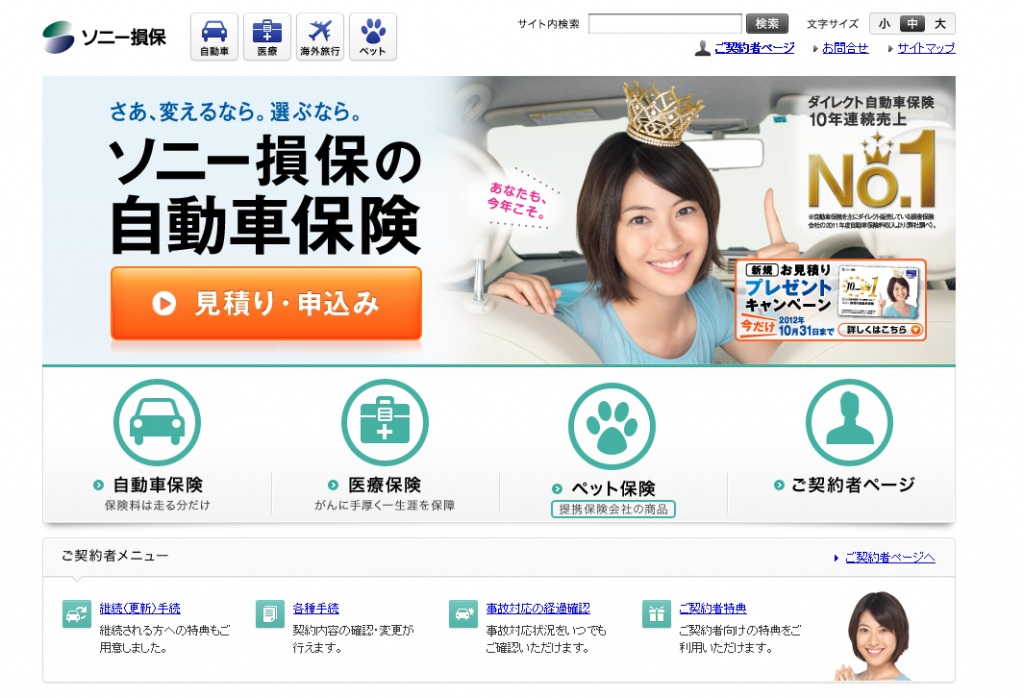Open 事故対応の経過確認 link
The height and width of the screenshot is (698, 1024).
538,609
